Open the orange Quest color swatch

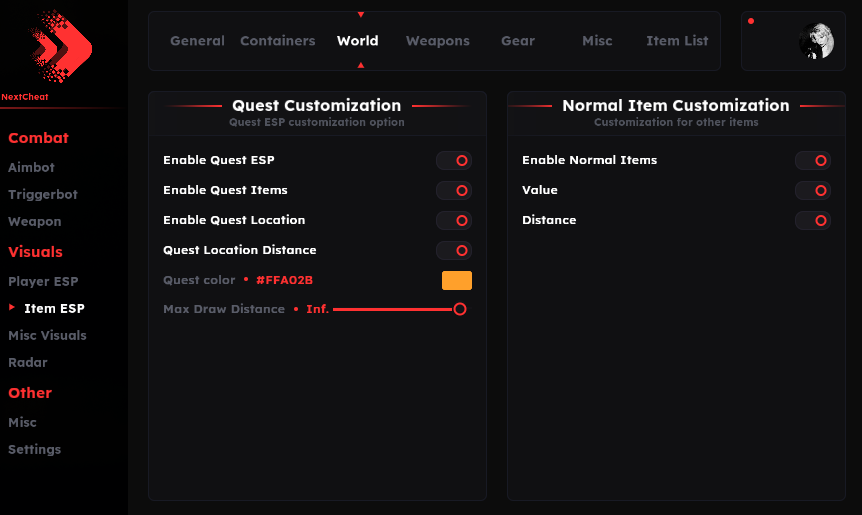[x=457, y=280]
